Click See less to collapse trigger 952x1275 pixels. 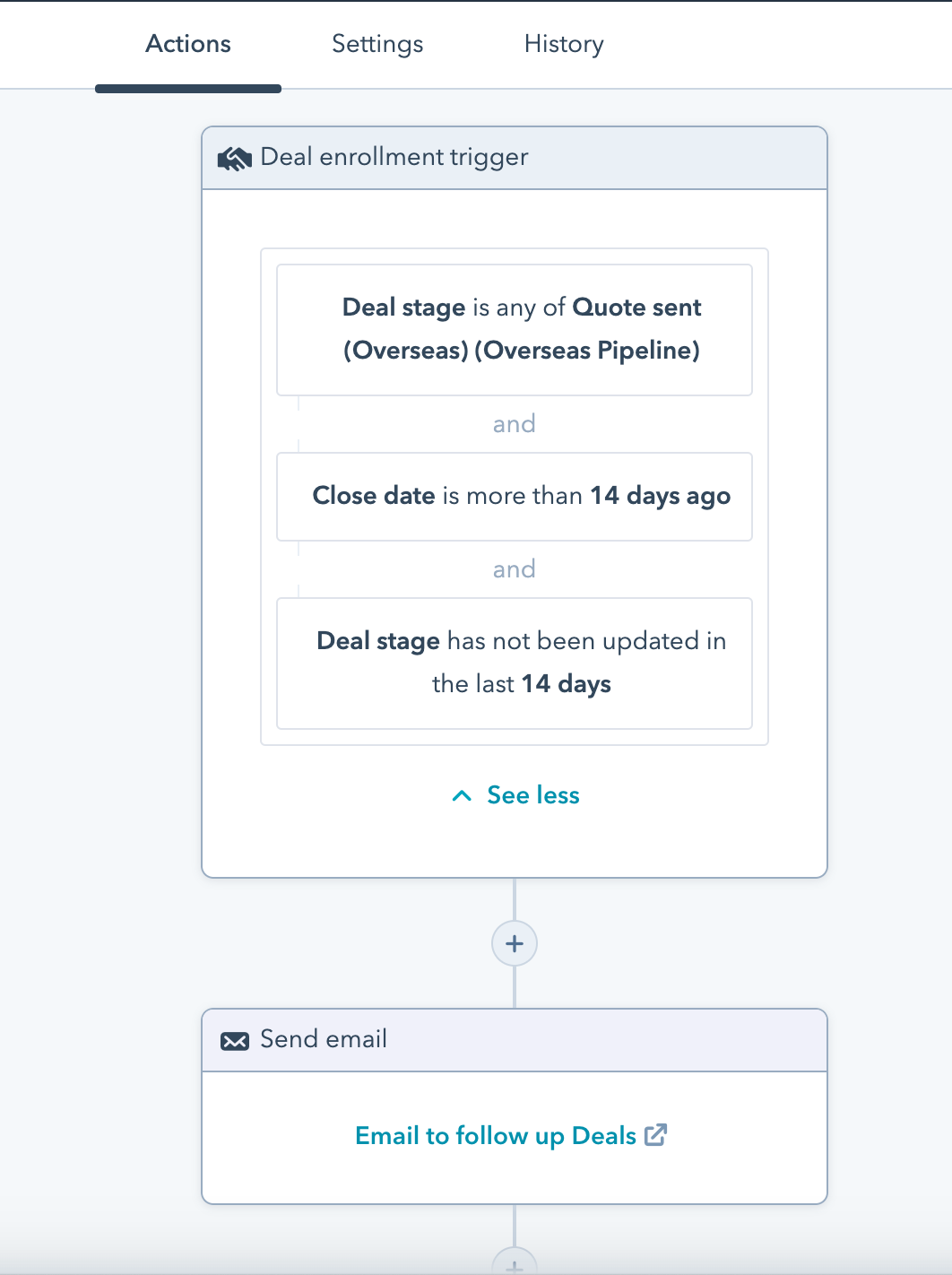(533, 795)
